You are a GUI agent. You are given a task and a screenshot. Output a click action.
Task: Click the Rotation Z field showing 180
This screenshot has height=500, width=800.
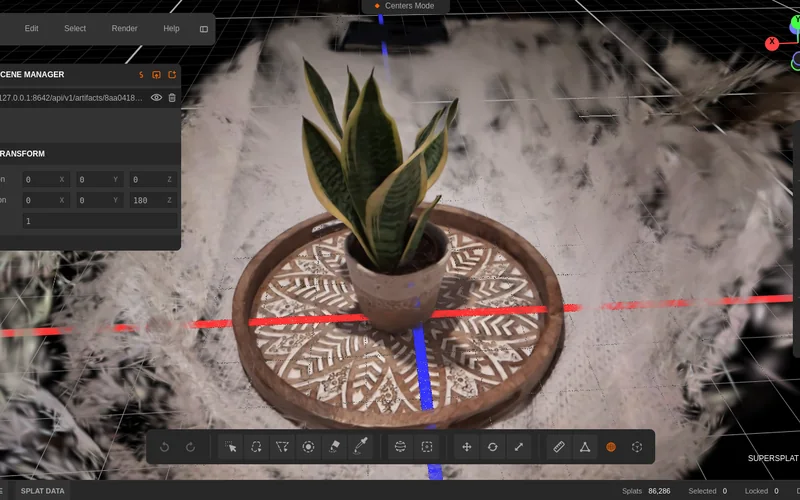[x=153, y=201]
